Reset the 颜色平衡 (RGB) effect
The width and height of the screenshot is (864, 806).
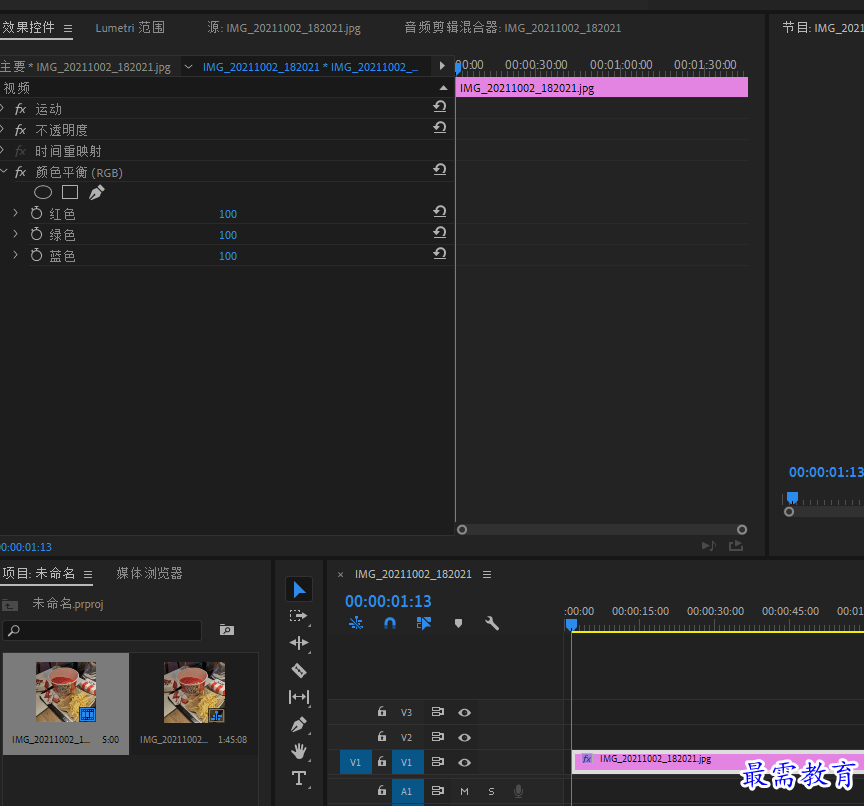[x=440, y=169]
